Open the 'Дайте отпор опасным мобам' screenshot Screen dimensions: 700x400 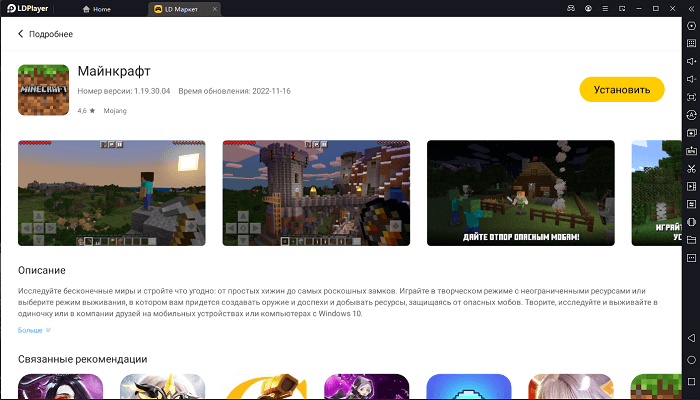tap(521, 193)
